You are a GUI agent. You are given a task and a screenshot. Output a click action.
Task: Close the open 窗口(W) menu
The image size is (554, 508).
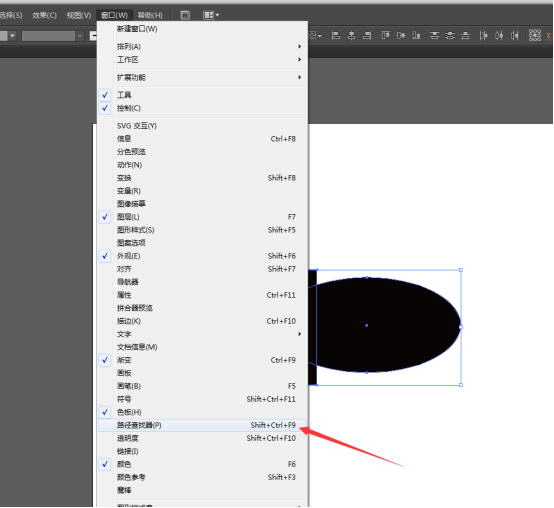coord(114,15)
